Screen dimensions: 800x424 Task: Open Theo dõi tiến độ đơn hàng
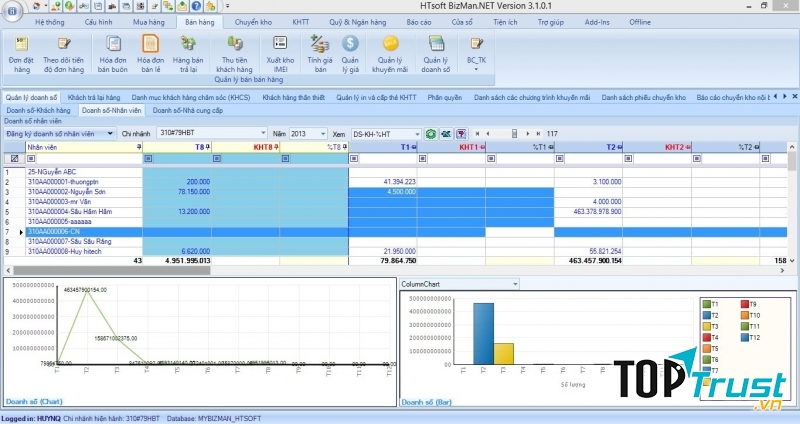coord(63,55)
